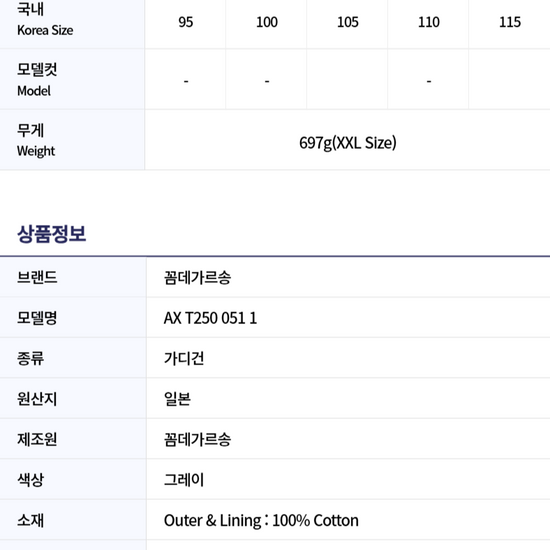Click the 꼼데가르송 manufacturer value
This screenshot has width=550, height=550.
pos(197,439)
